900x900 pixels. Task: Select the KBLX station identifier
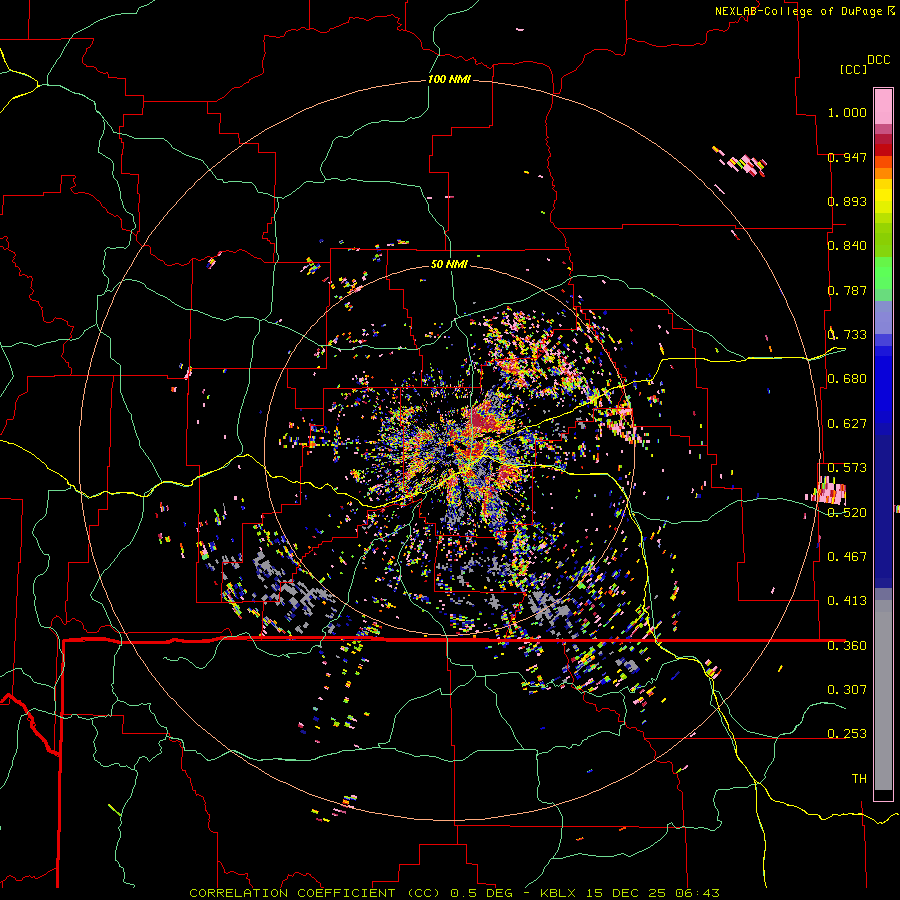pos(560,893)
